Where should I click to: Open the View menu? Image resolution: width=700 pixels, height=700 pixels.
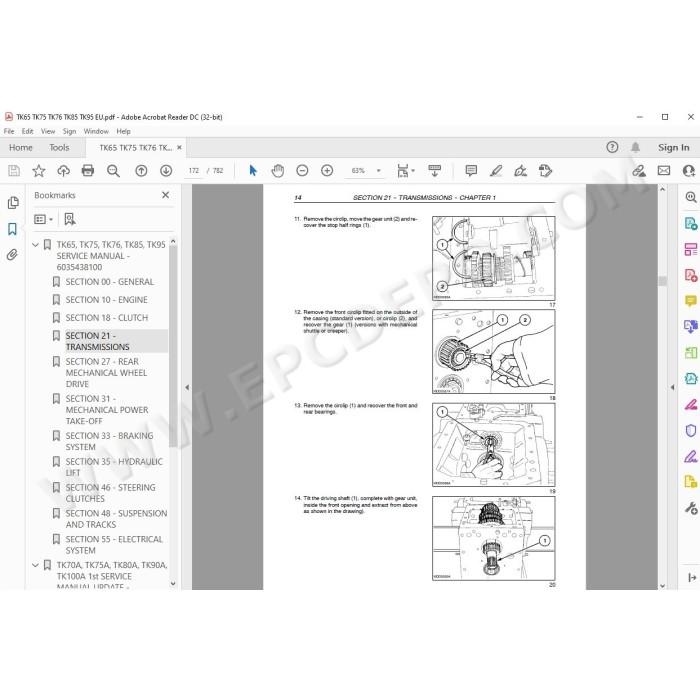click(48, 131)
